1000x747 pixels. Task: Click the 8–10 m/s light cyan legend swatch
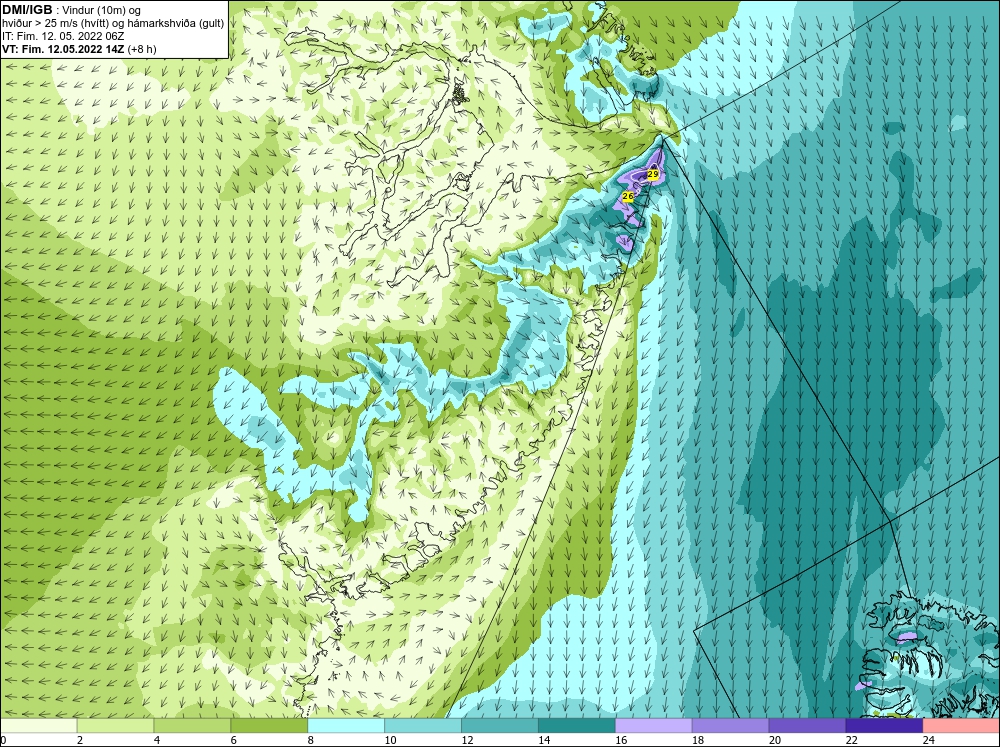(346, 726)
